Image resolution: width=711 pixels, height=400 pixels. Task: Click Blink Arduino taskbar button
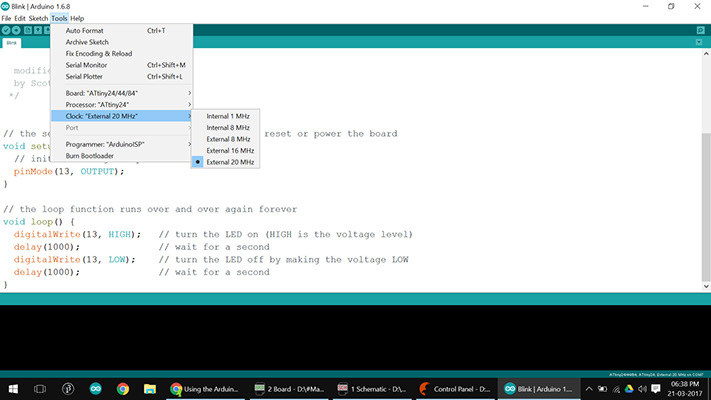point(539,389)
